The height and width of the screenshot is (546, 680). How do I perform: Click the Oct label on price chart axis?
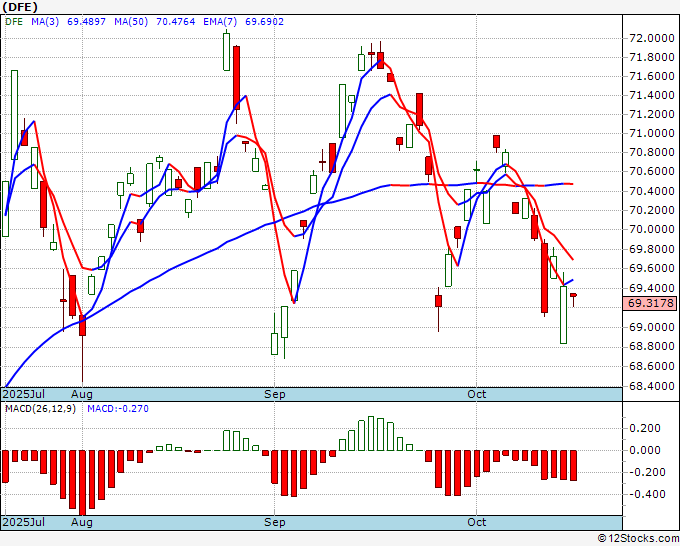(477, 394)
